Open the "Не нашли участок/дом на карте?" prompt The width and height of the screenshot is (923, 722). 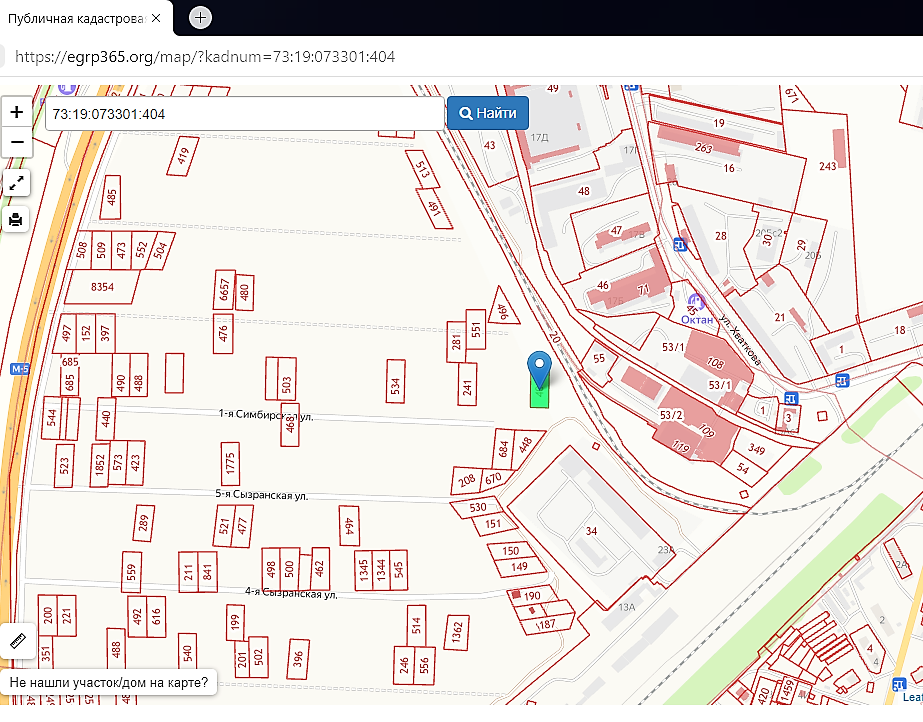point(110,683)
